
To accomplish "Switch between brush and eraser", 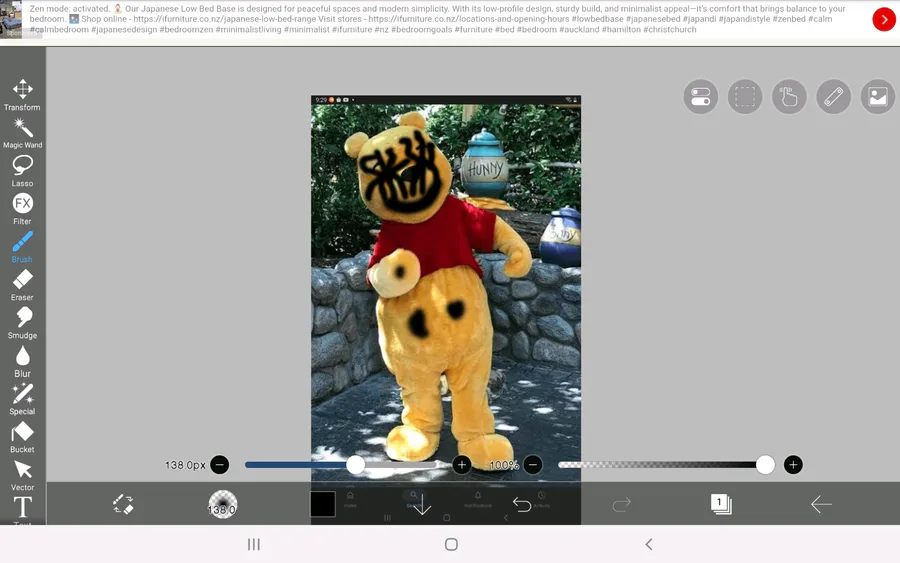I will [x=123, y=504].
